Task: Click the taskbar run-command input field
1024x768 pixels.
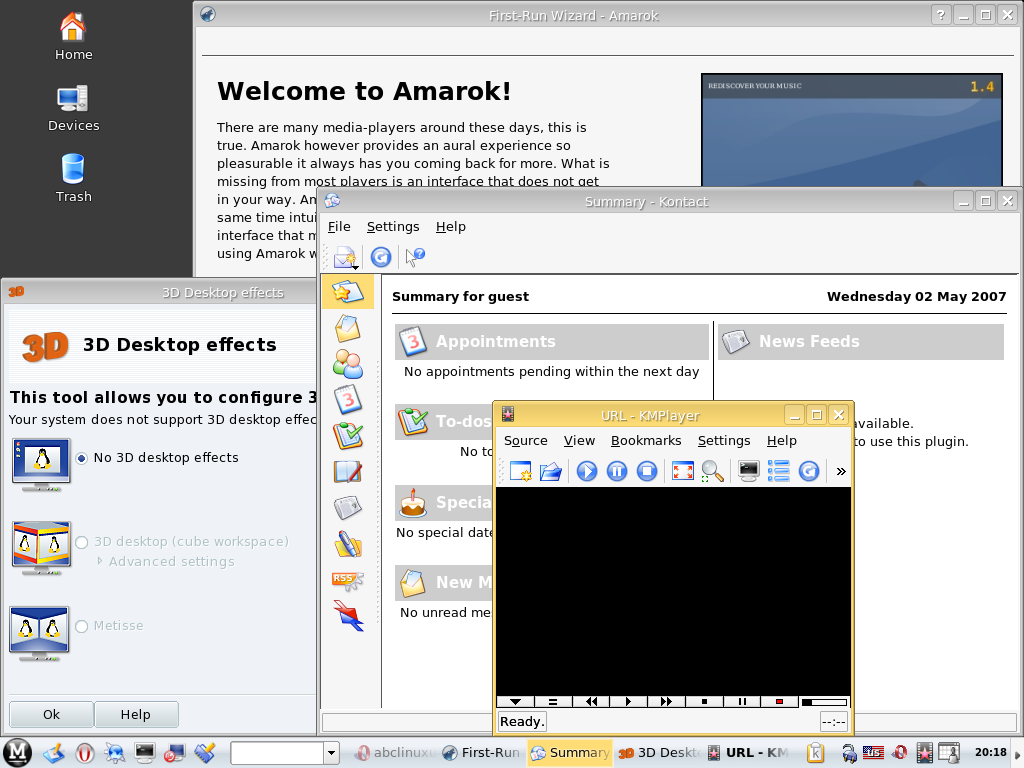Action: 277,753
